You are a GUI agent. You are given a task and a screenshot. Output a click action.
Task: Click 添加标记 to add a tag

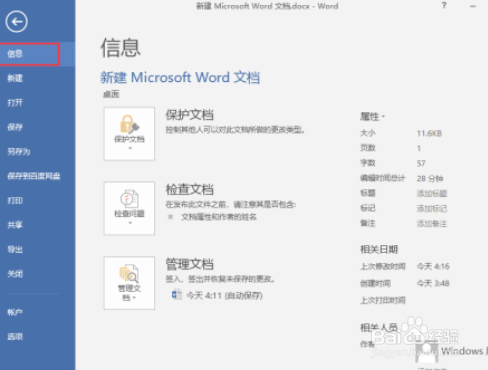point(432,209)
